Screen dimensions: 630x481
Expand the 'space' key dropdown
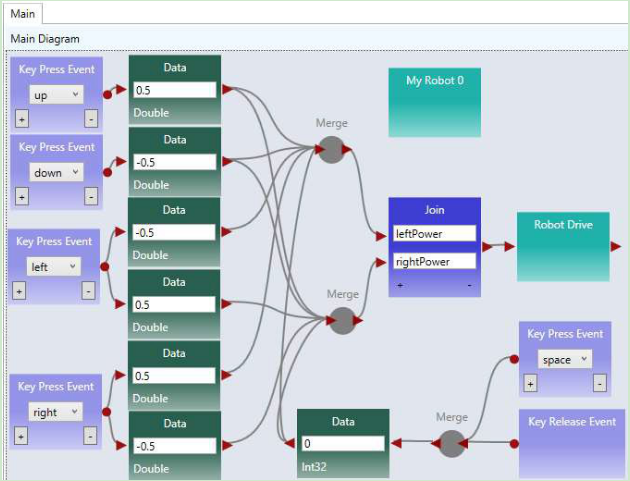(x=564, y=359)
